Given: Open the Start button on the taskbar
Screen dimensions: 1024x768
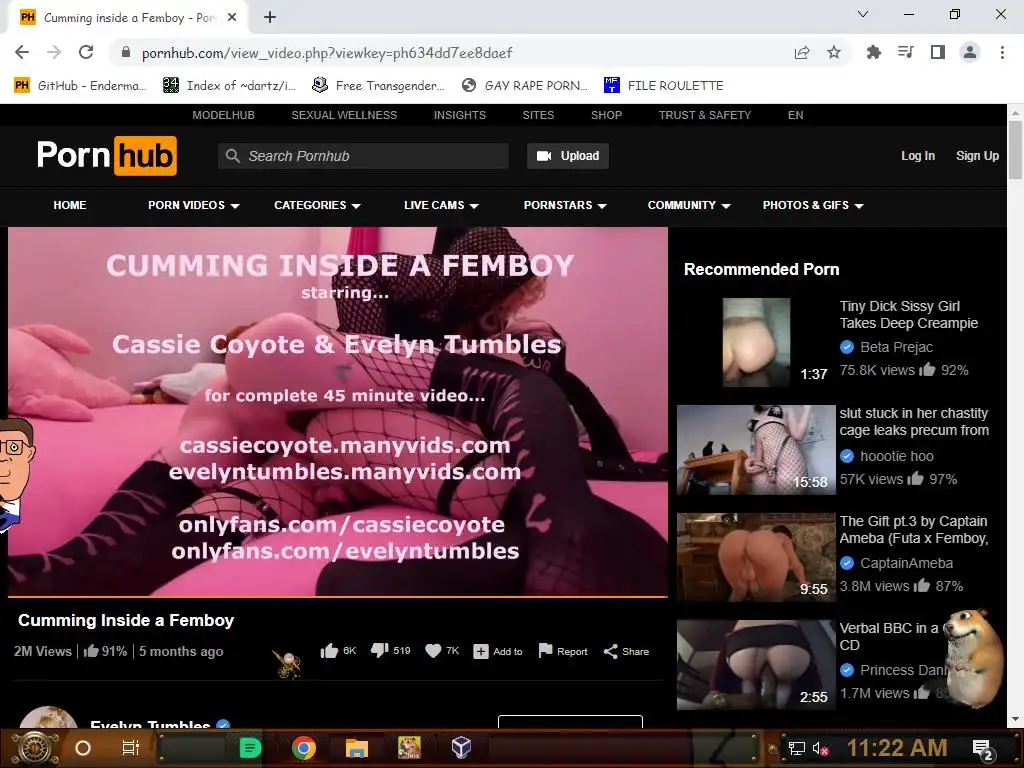Looking at the screenshot, I should (35, 748).
